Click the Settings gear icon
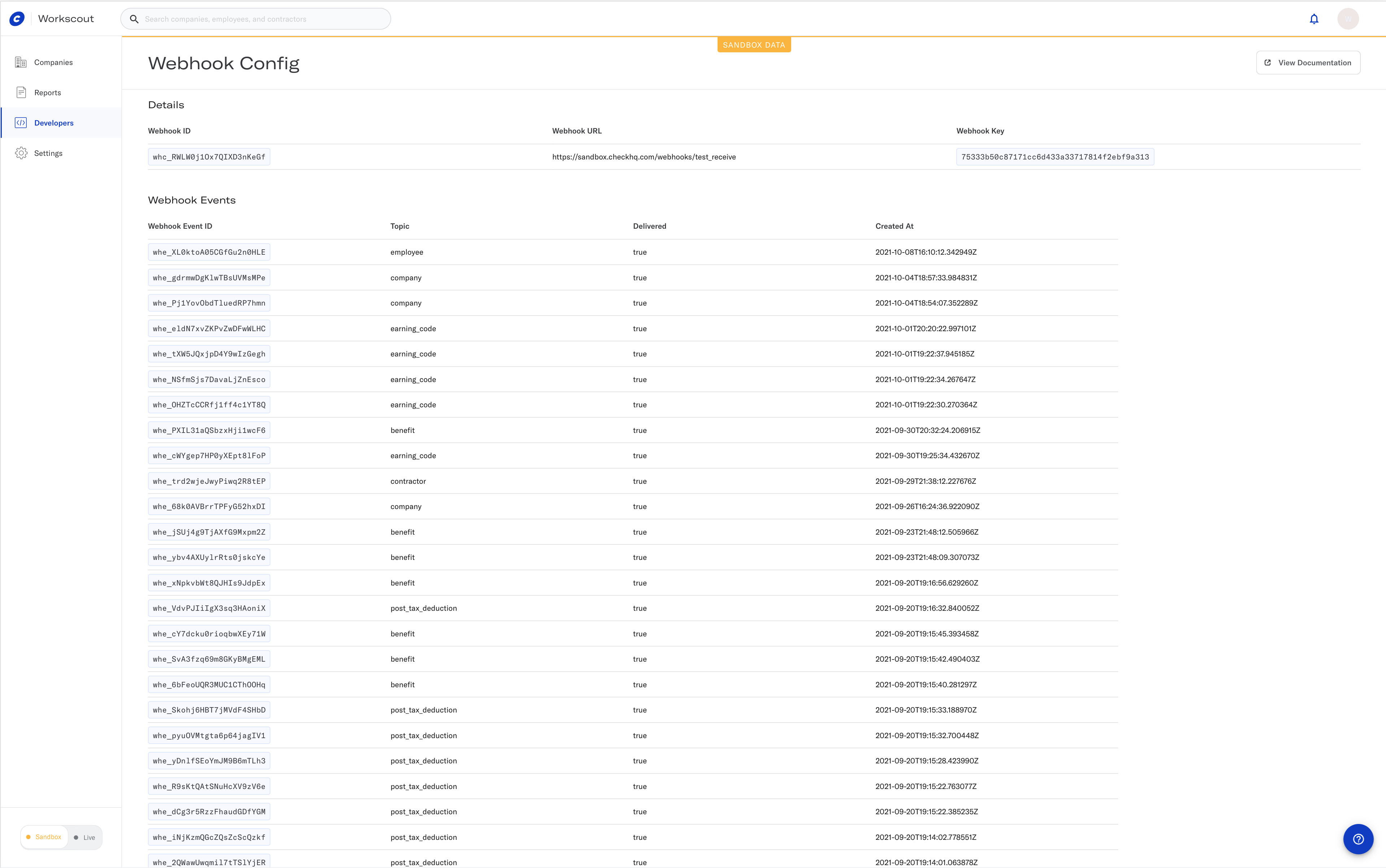The image size is (1386, 868). 21,153
